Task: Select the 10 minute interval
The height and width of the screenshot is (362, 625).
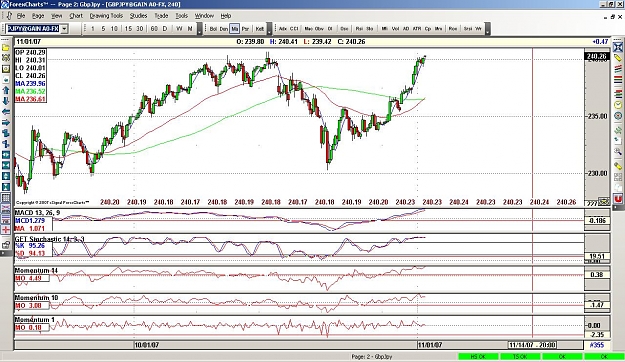Action: click(114, 29)
